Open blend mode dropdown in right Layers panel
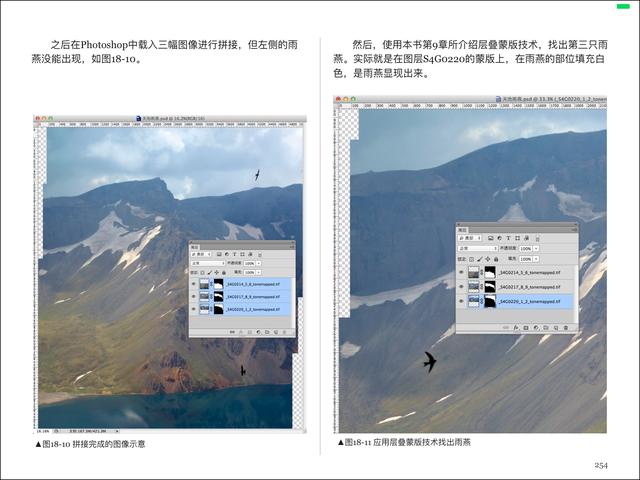 [x=476, y=247]
